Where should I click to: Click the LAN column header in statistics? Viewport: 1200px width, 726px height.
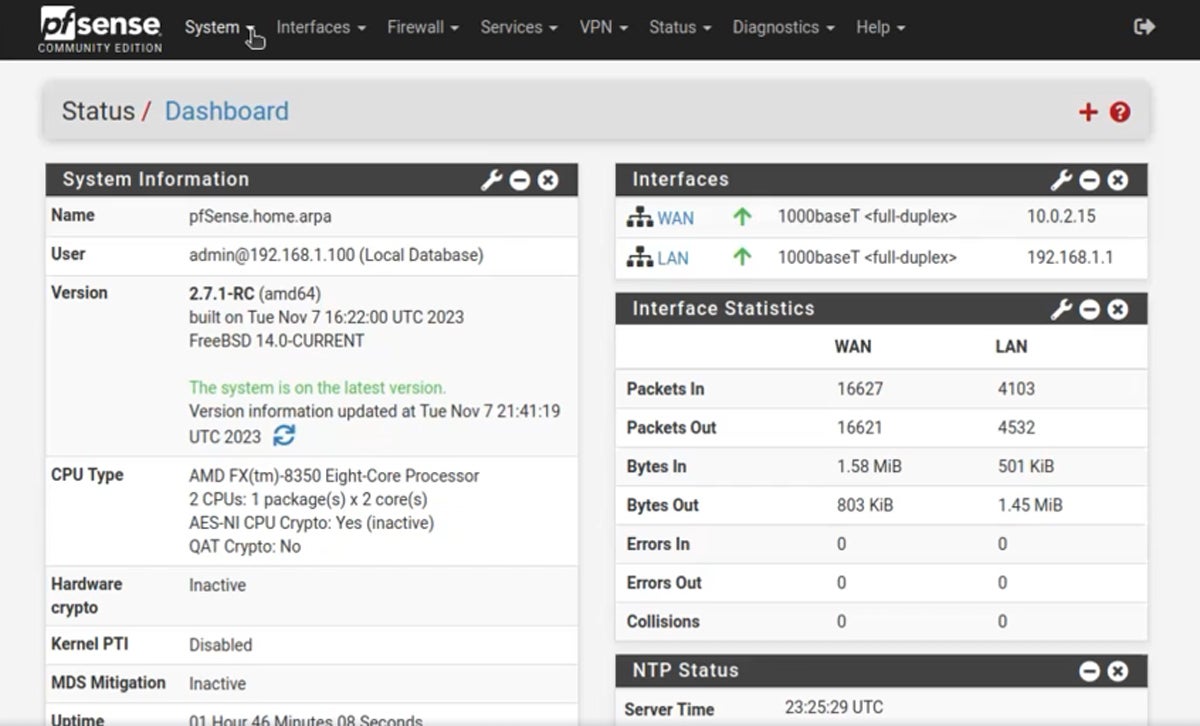(x=1011, y=346)
